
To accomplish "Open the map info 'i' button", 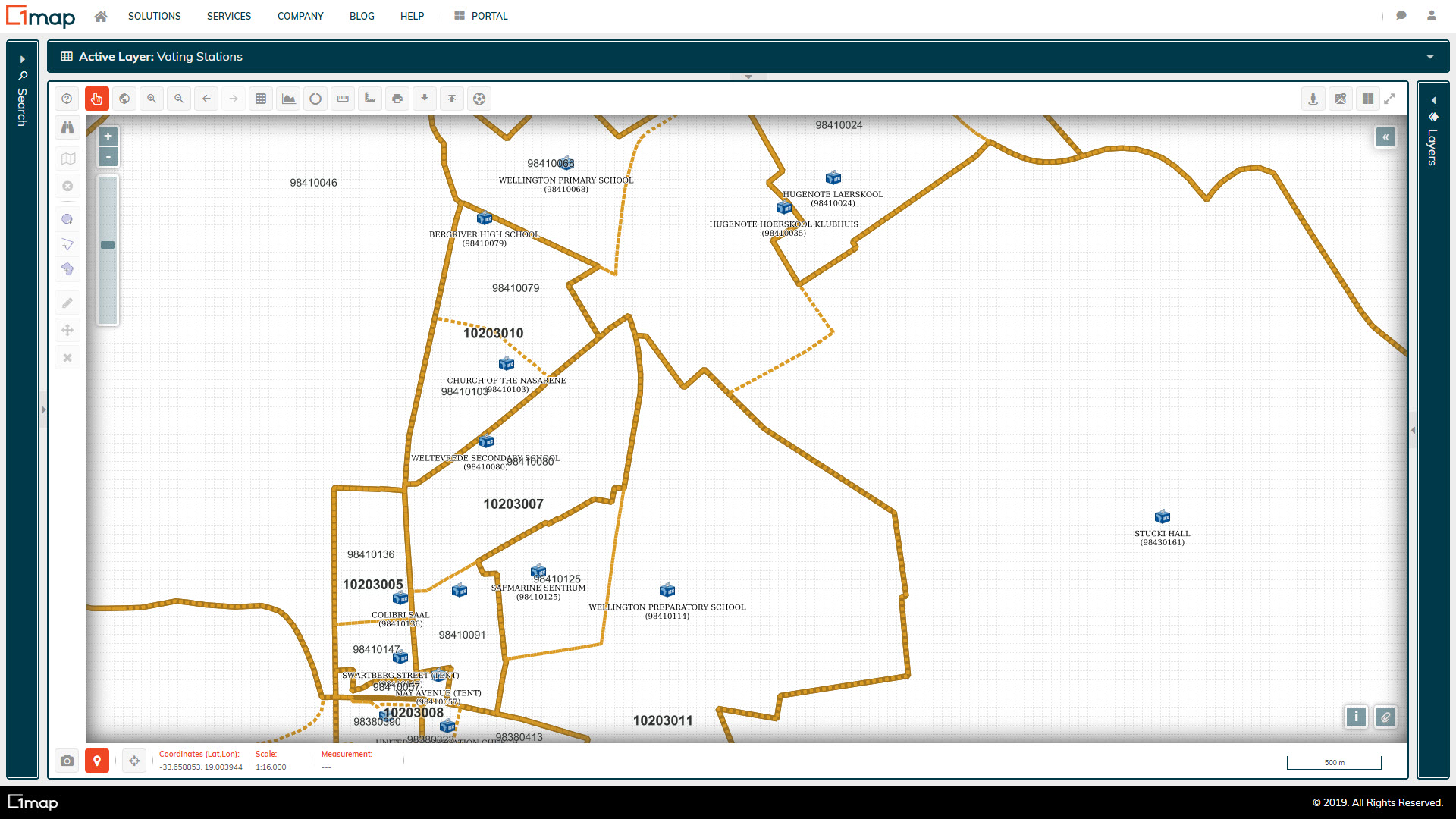I will point(1356,717).
